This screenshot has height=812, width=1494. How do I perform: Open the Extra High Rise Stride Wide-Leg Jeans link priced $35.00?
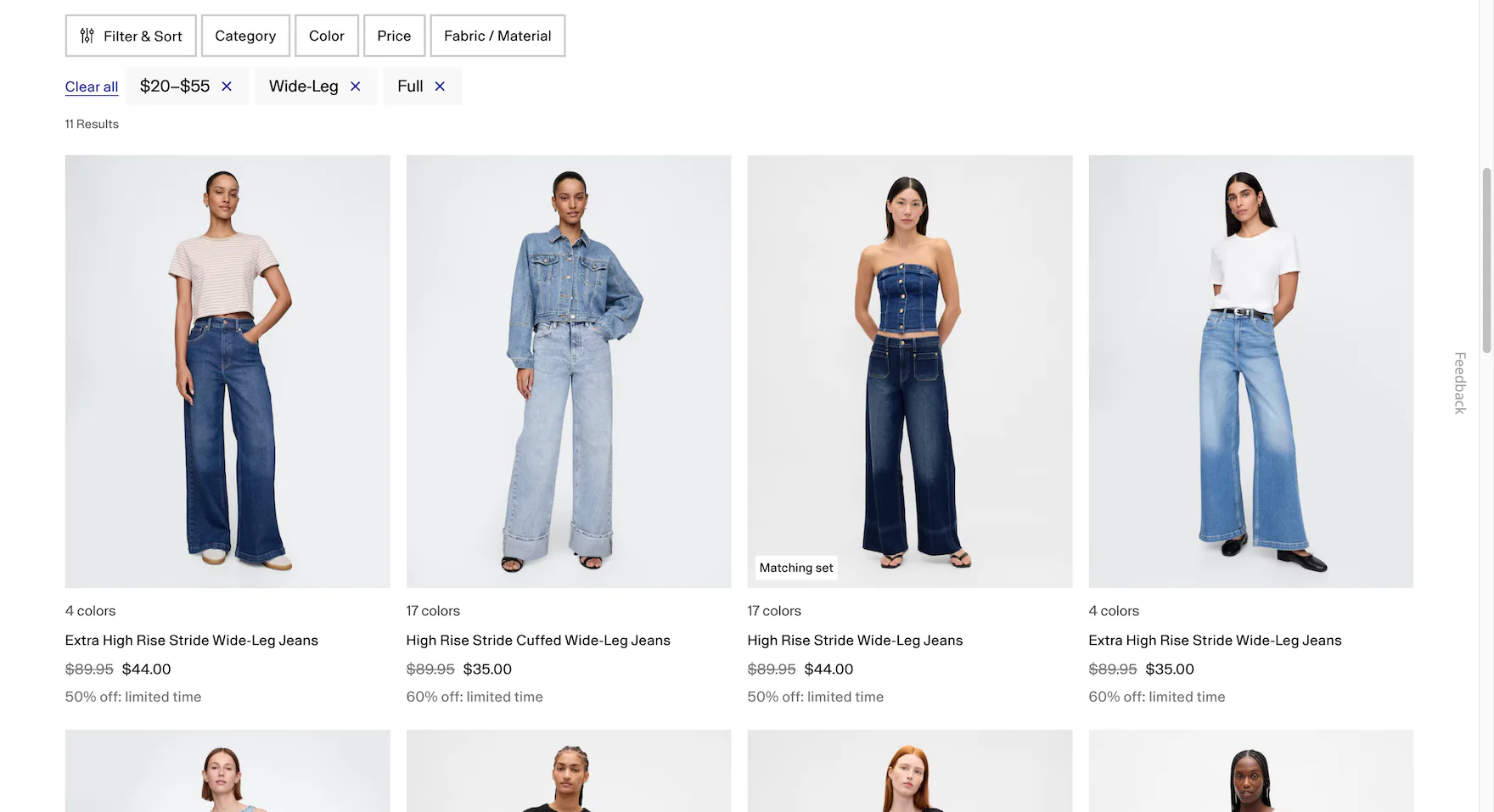(x=1216, y=641)
